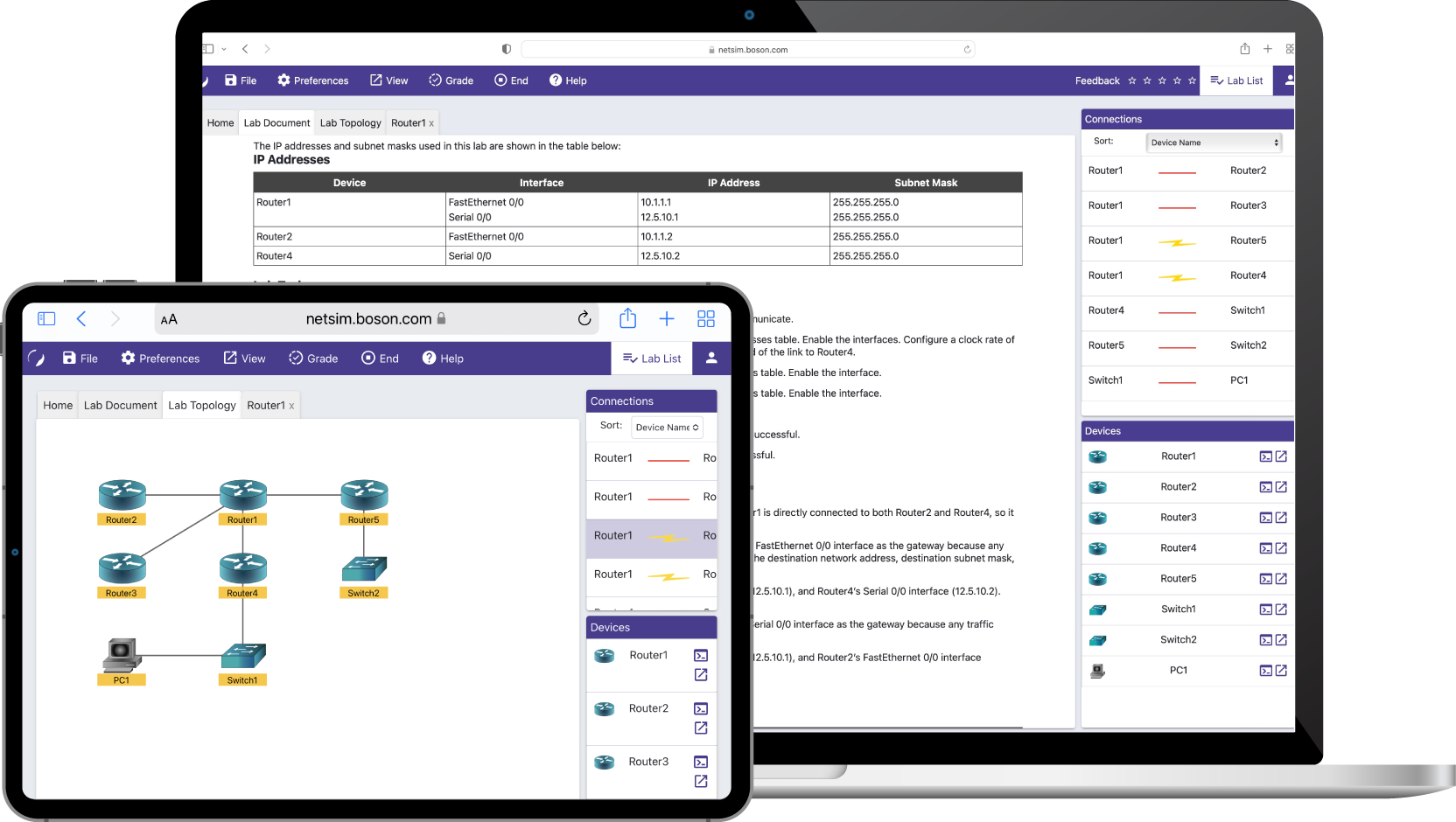Open Switch1 in a new window via external link icon

pos(1281,610)
